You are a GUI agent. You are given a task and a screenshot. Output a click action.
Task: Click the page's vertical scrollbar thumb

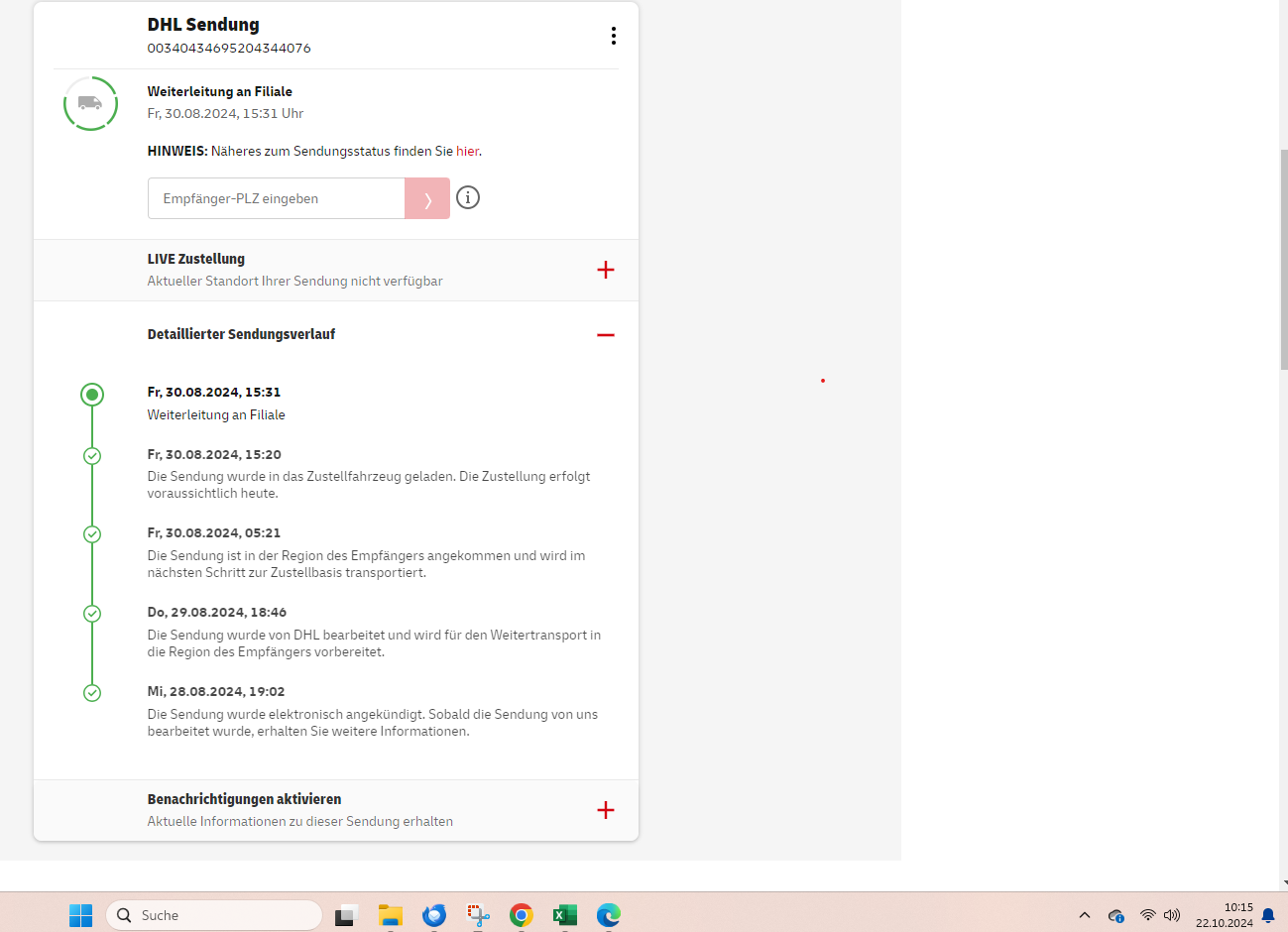1283,260
